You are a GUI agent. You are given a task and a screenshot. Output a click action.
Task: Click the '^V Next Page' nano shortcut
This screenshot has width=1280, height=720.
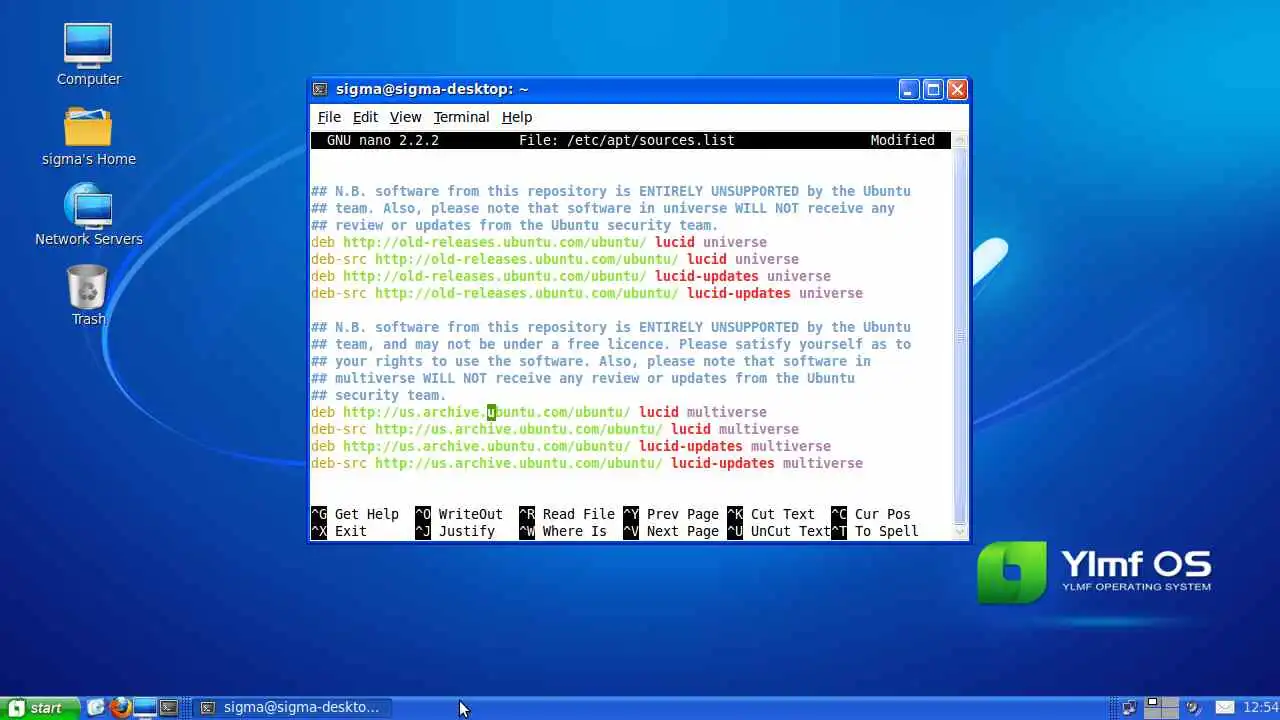pyautogui.click(x=671, y=531)
